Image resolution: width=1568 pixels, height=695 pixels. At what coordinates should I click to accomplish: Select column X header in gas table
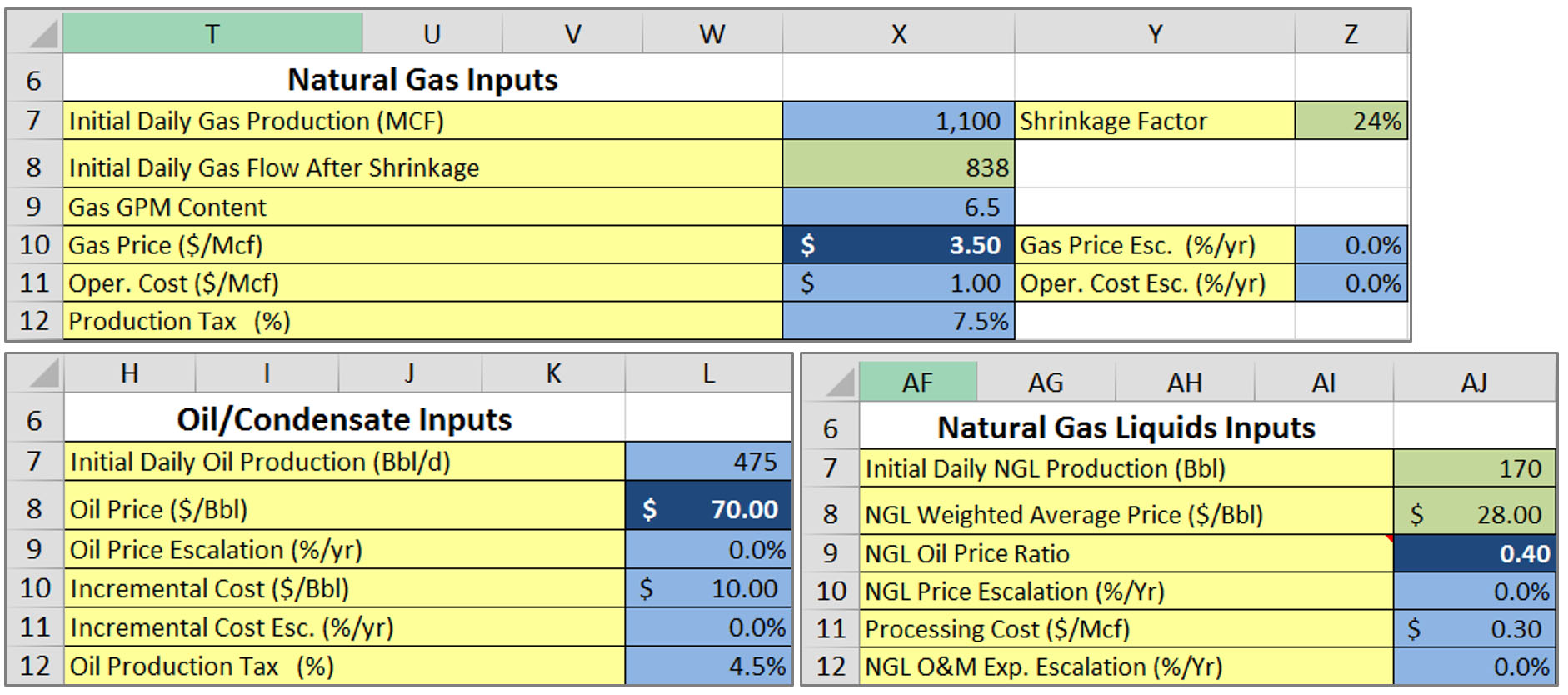(898, 34)
